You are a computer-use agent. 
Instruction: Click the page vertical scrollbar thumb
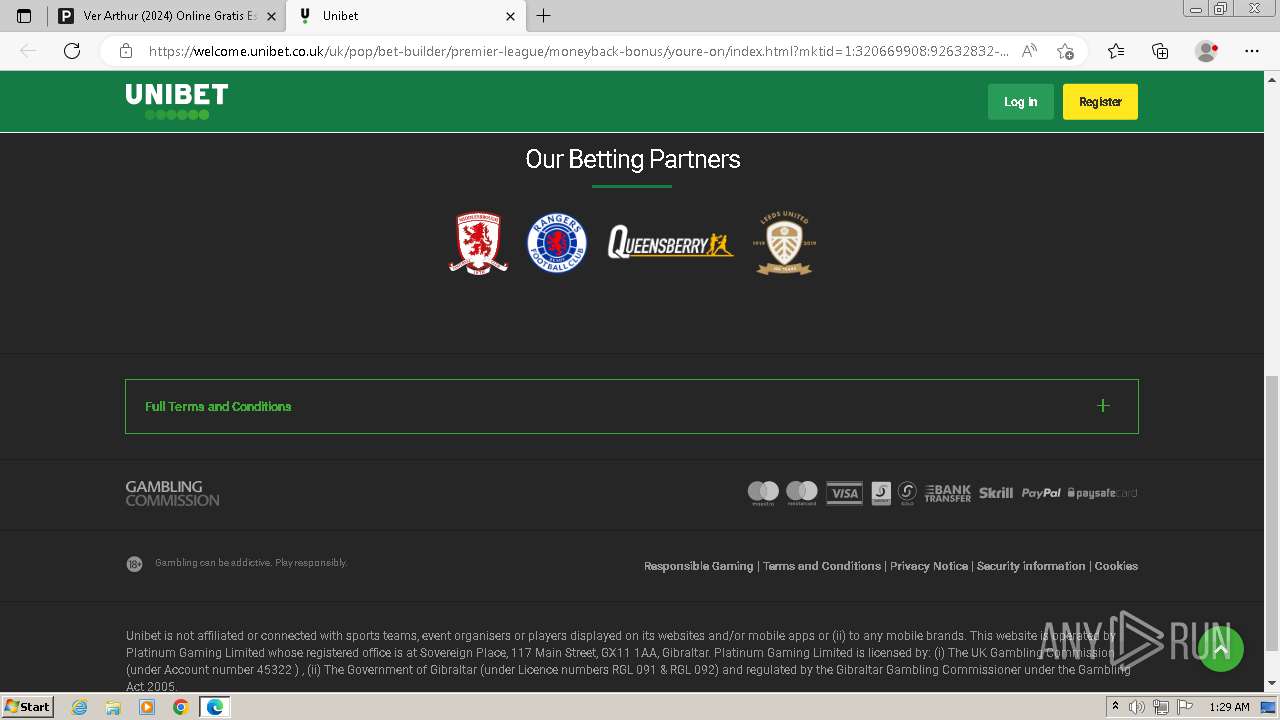[x=1272, y=513]
